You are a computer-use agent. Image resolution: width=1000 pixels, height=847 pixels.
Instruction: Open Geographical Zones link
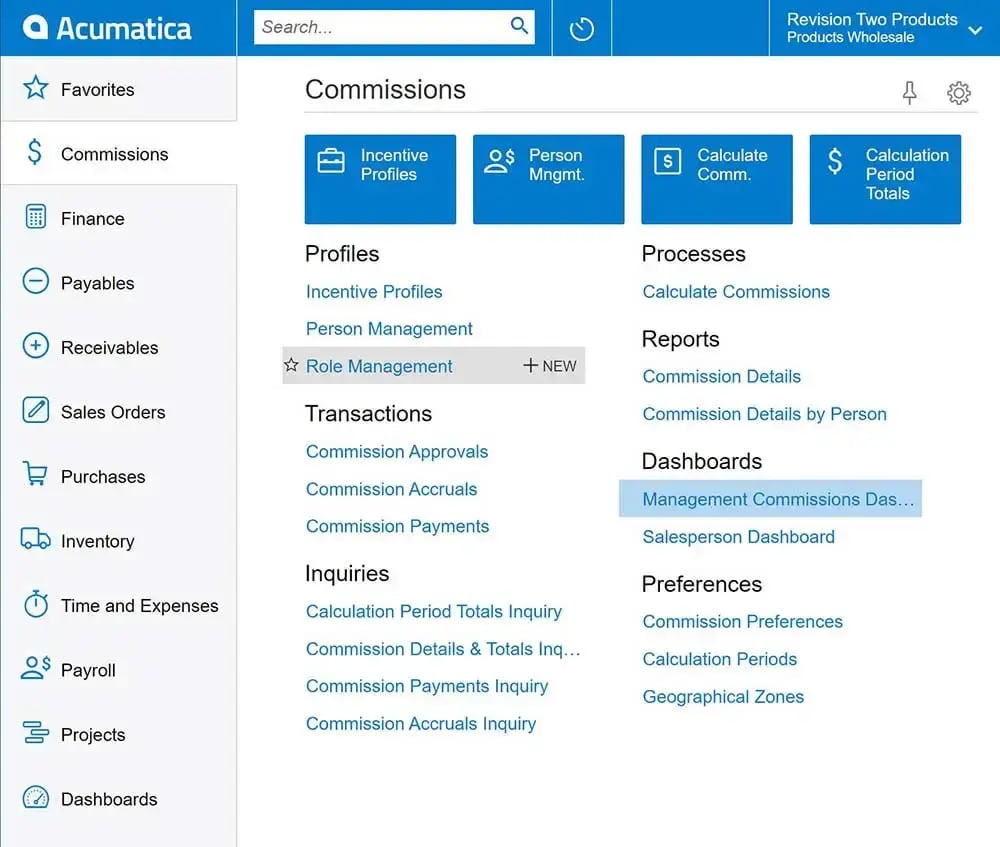(723, 696)
